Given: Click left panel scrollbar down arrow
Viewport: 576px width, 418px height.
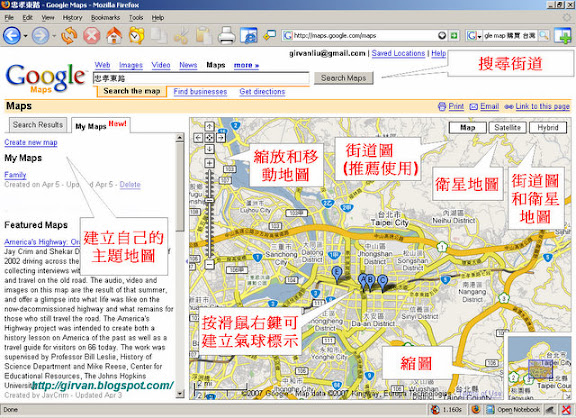Looking at the screenshot, I should coord(180,393).
